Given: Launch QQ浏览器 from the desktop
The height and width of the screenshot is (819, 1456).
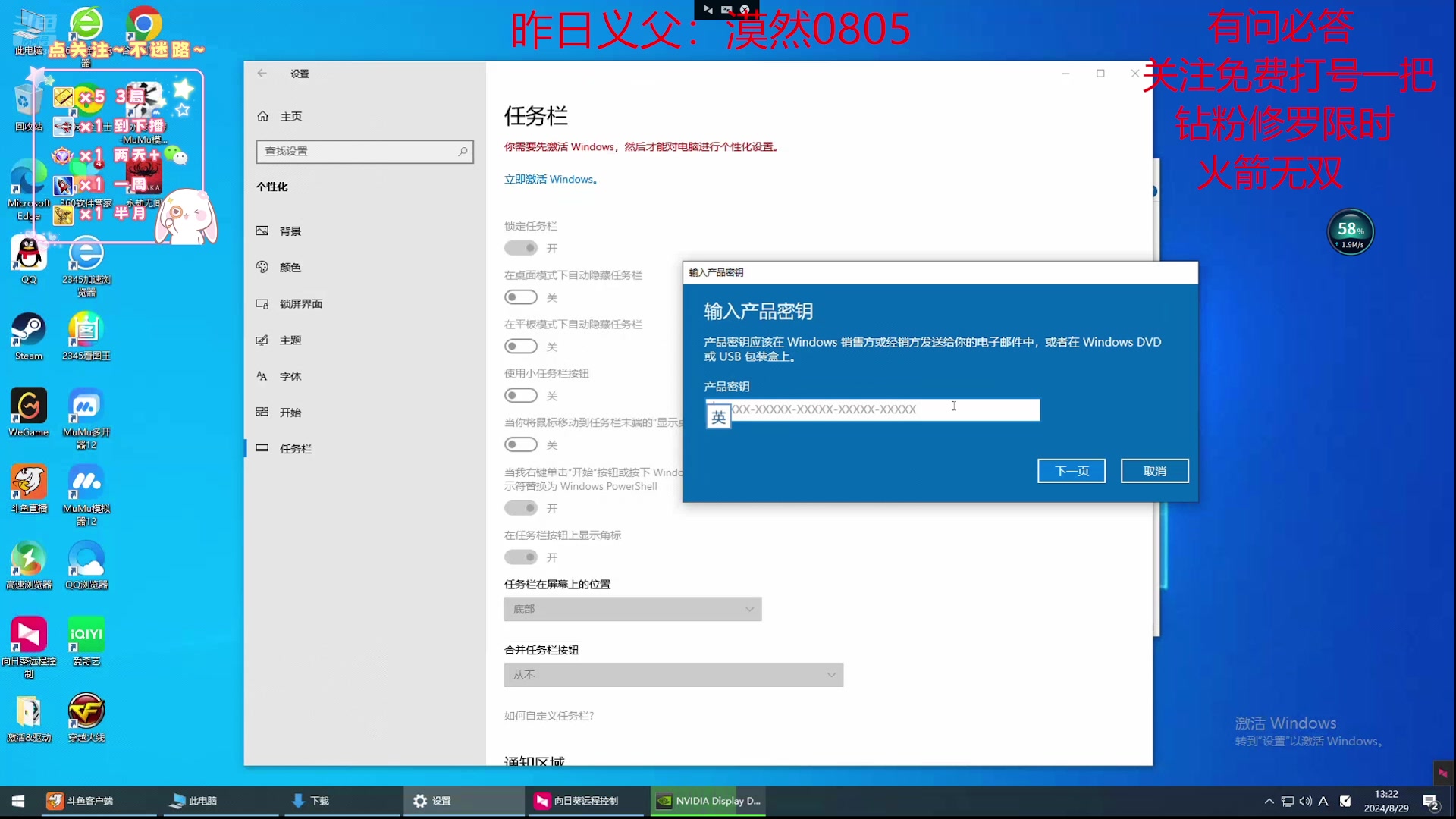Looking at the screenshot, I should pyautogui.click(x=86, y=565).
